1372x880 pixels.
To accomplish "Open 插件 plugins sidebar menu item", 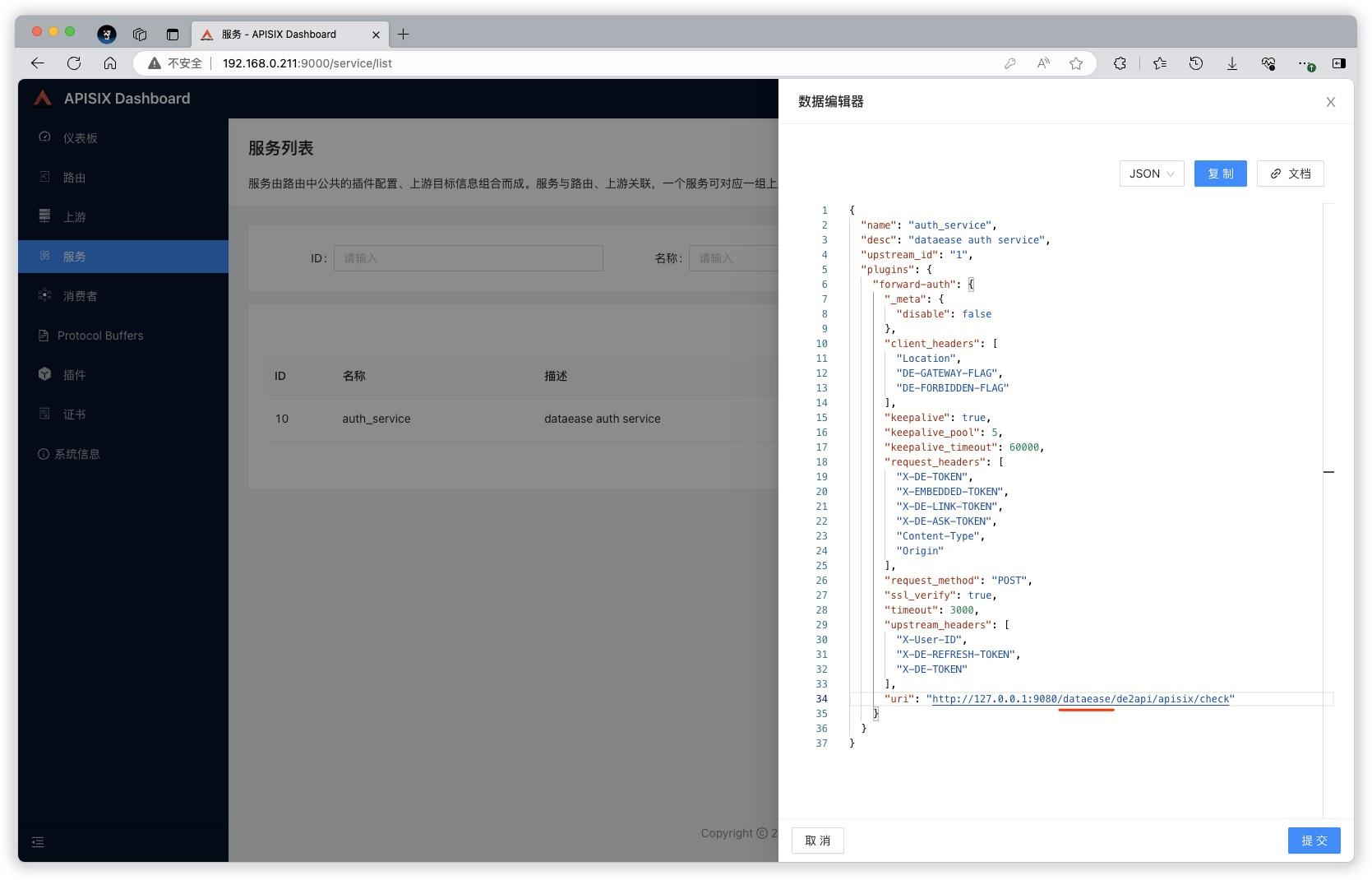I will (74, 375).
